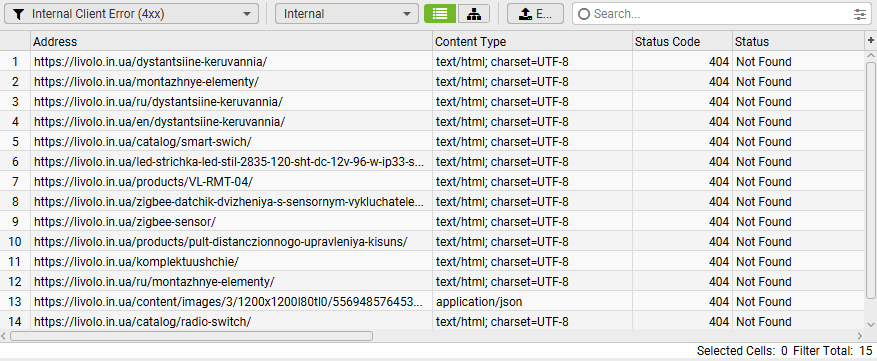Click the plus icon to add columns
This screenshot has height=361, width=877.
[x=870, y=40]
